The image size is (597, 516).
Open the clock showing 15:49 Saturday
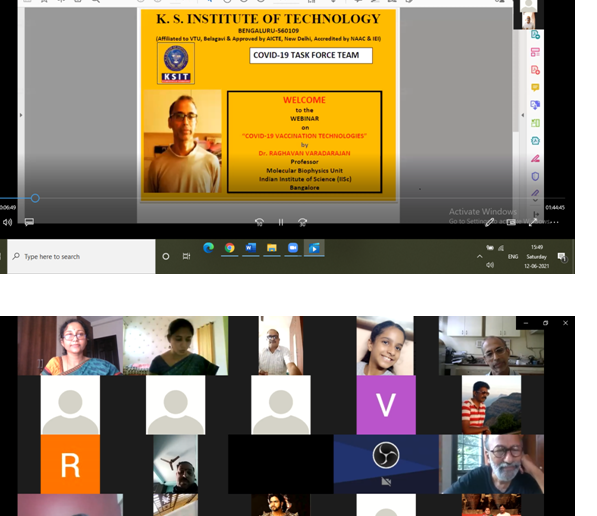click(x=536, y=256)
